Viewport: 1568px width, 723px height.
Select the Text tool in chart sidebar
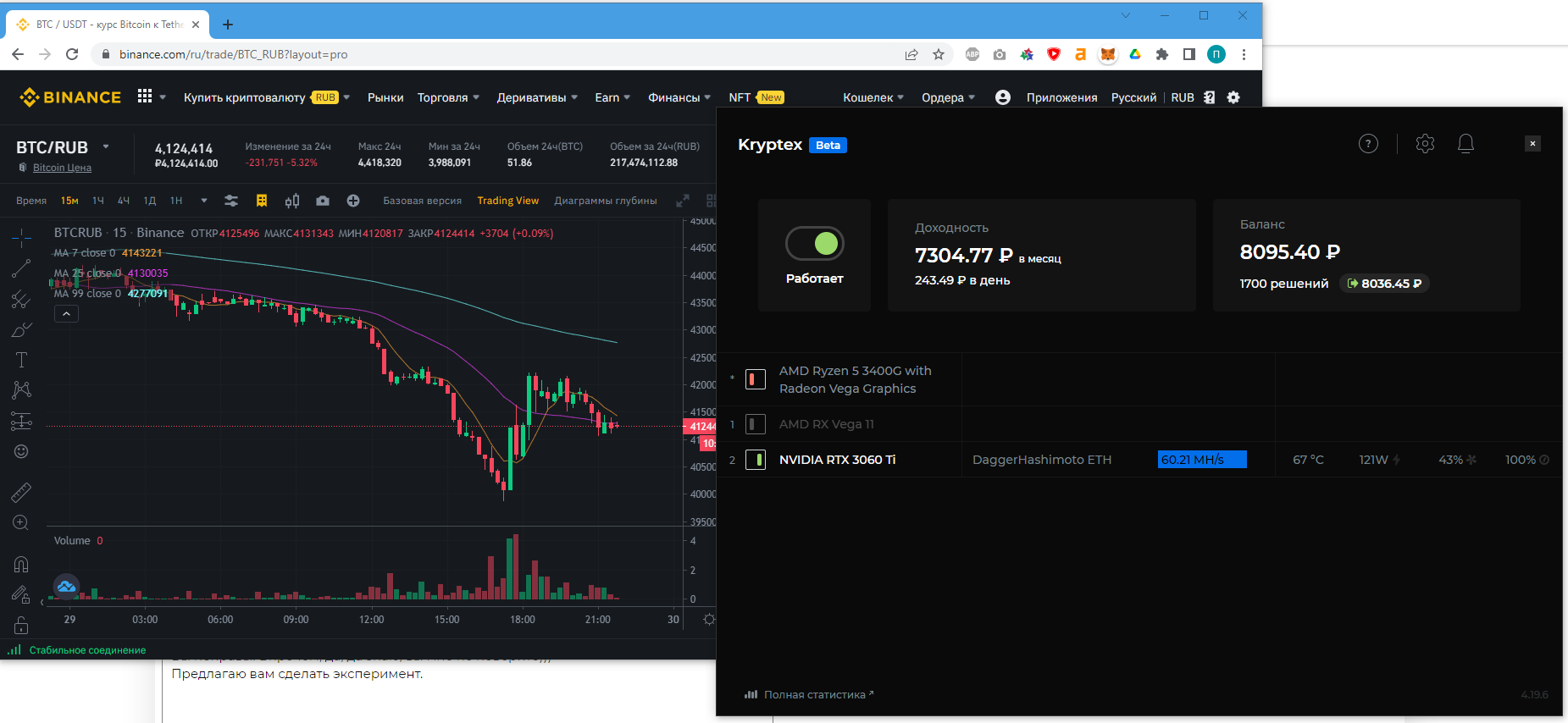point(21,360)
